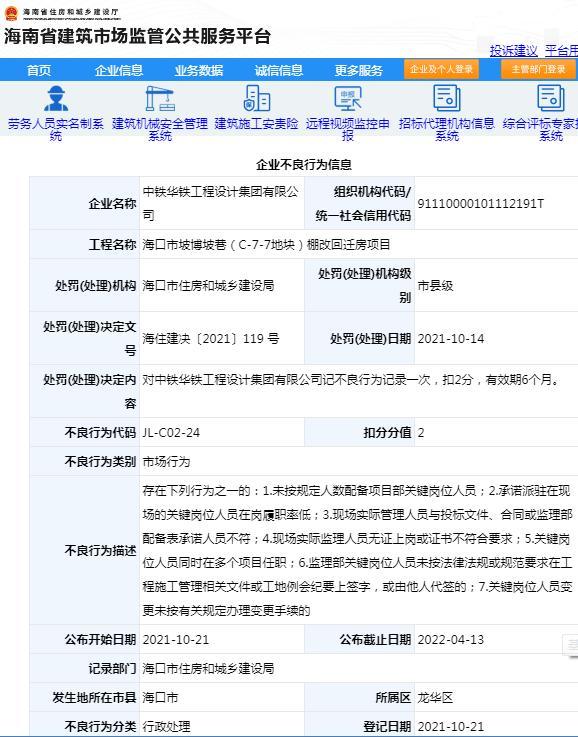Open the 更多服务 menu

(x=359, y=70)
